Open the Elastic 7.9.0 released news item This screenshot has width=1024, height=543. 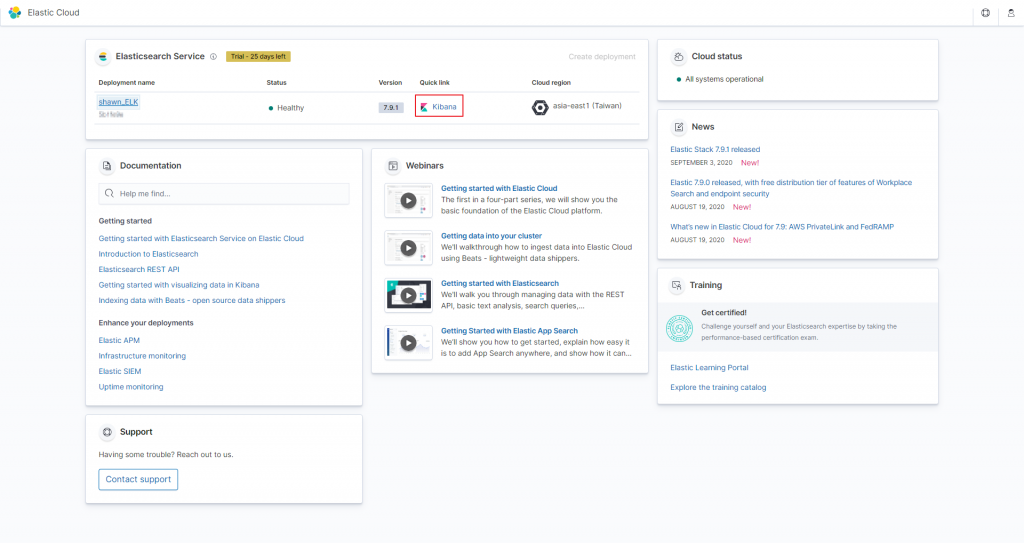(x=791, y=188)
